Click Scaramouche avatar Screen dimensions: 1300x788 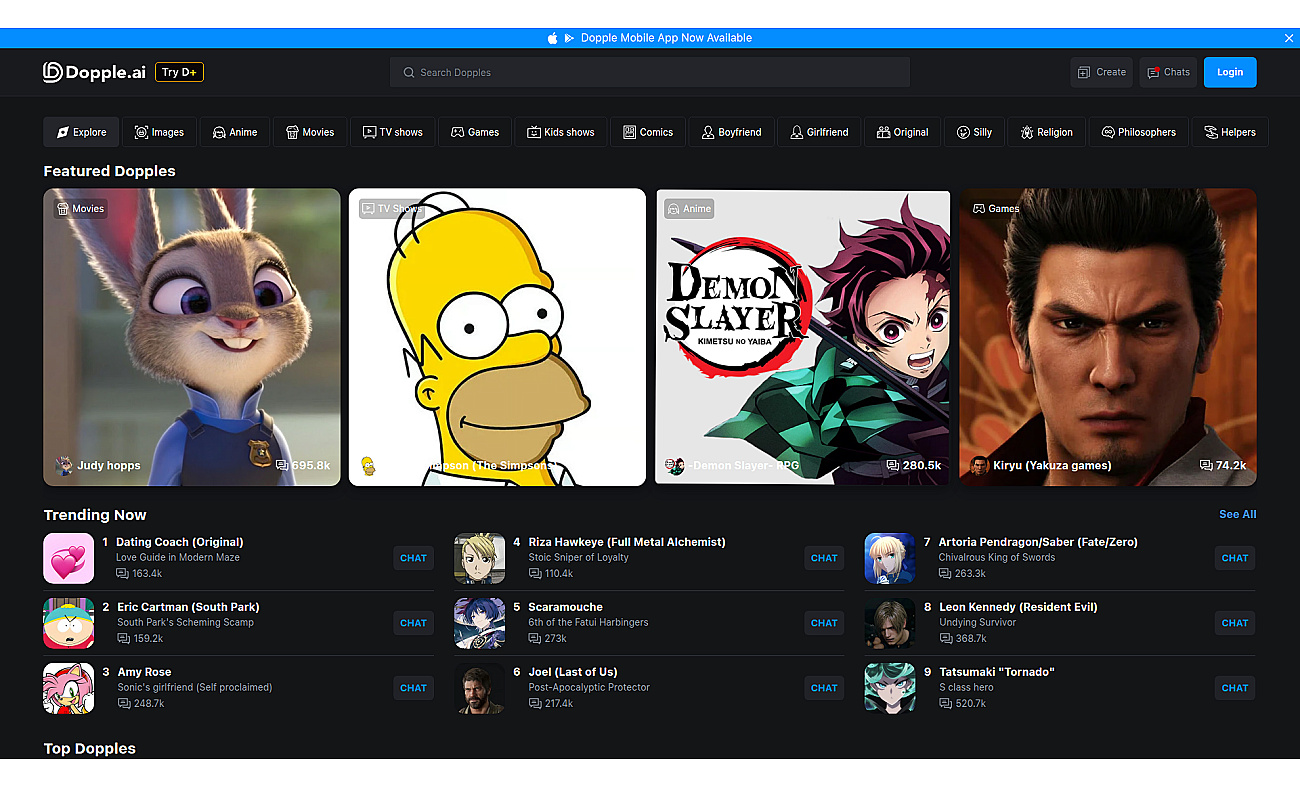[480, 623]
